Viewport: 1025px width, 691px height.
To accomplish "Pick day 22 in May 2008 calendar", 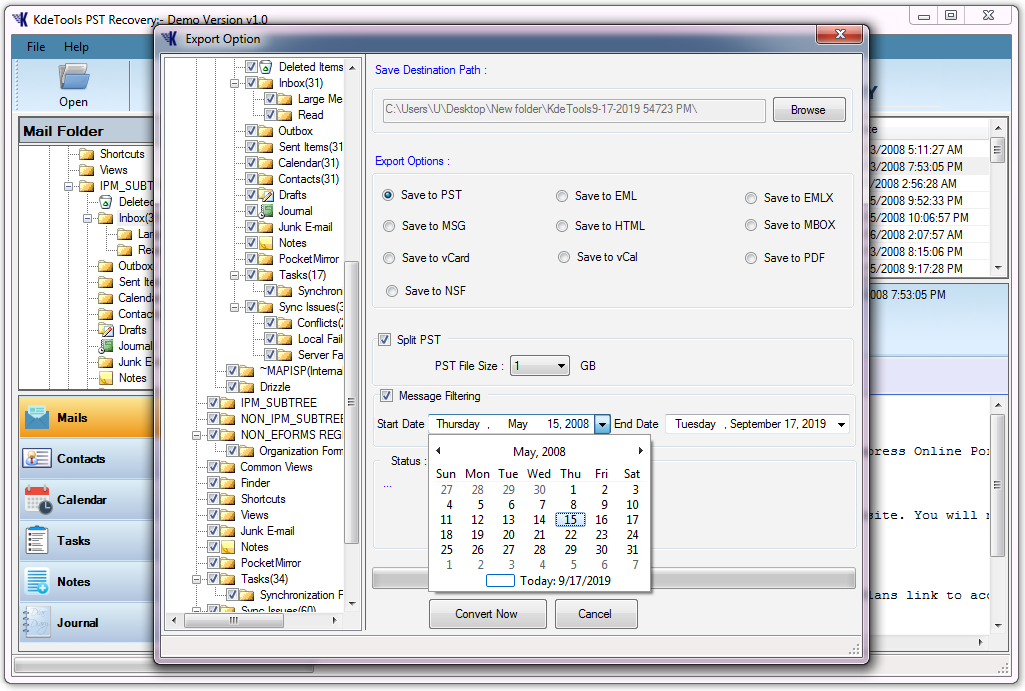I will point(571,535).
